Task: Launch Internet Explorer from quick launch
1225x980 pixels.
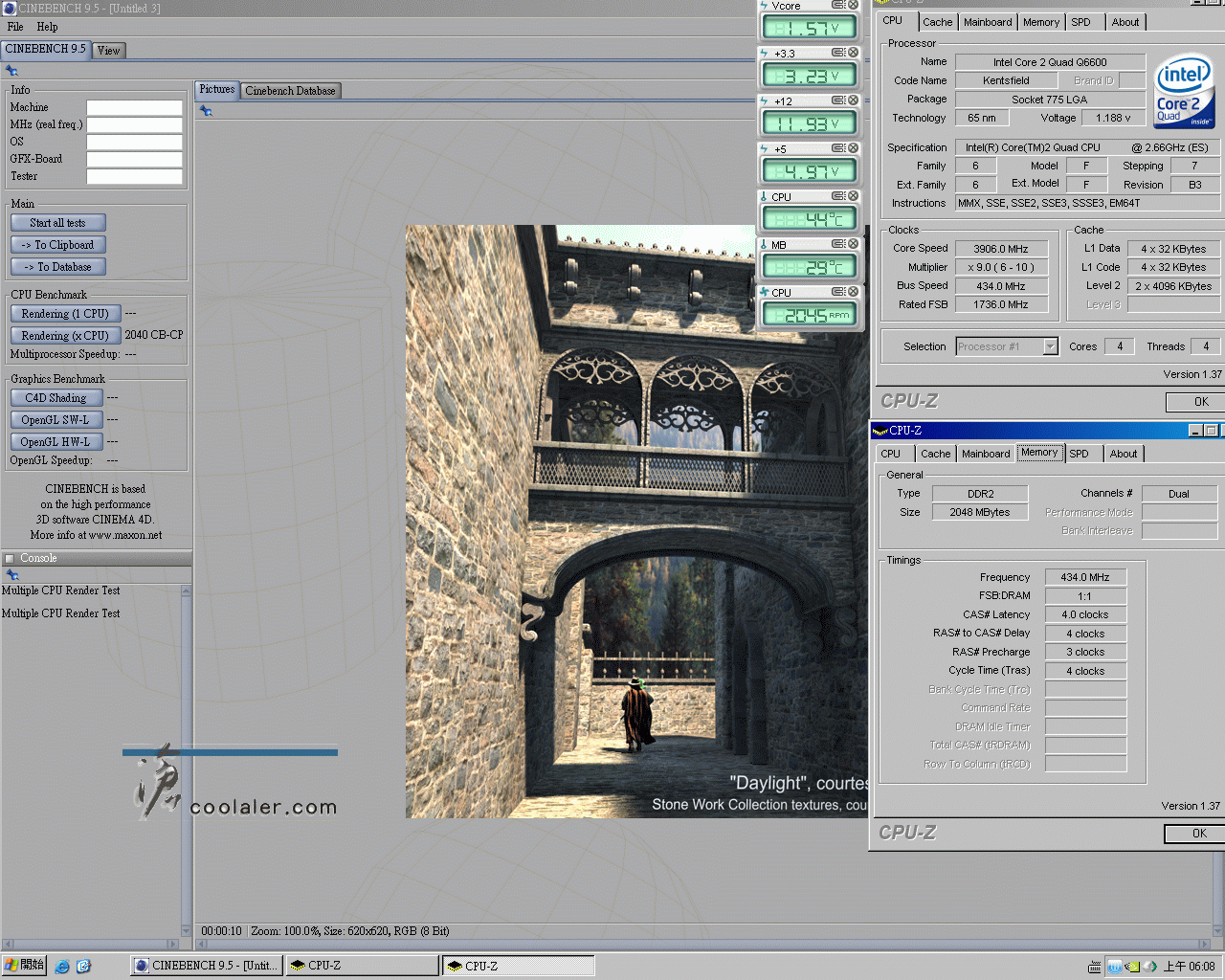Action: pos(62,967)
